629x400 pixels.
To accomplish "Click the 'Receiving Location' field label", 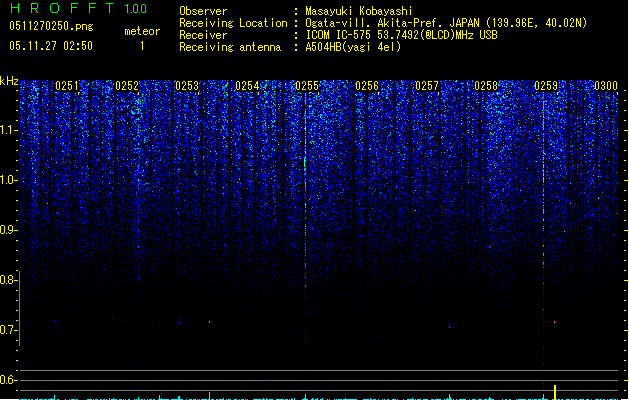I will click(x=233, y=23).
